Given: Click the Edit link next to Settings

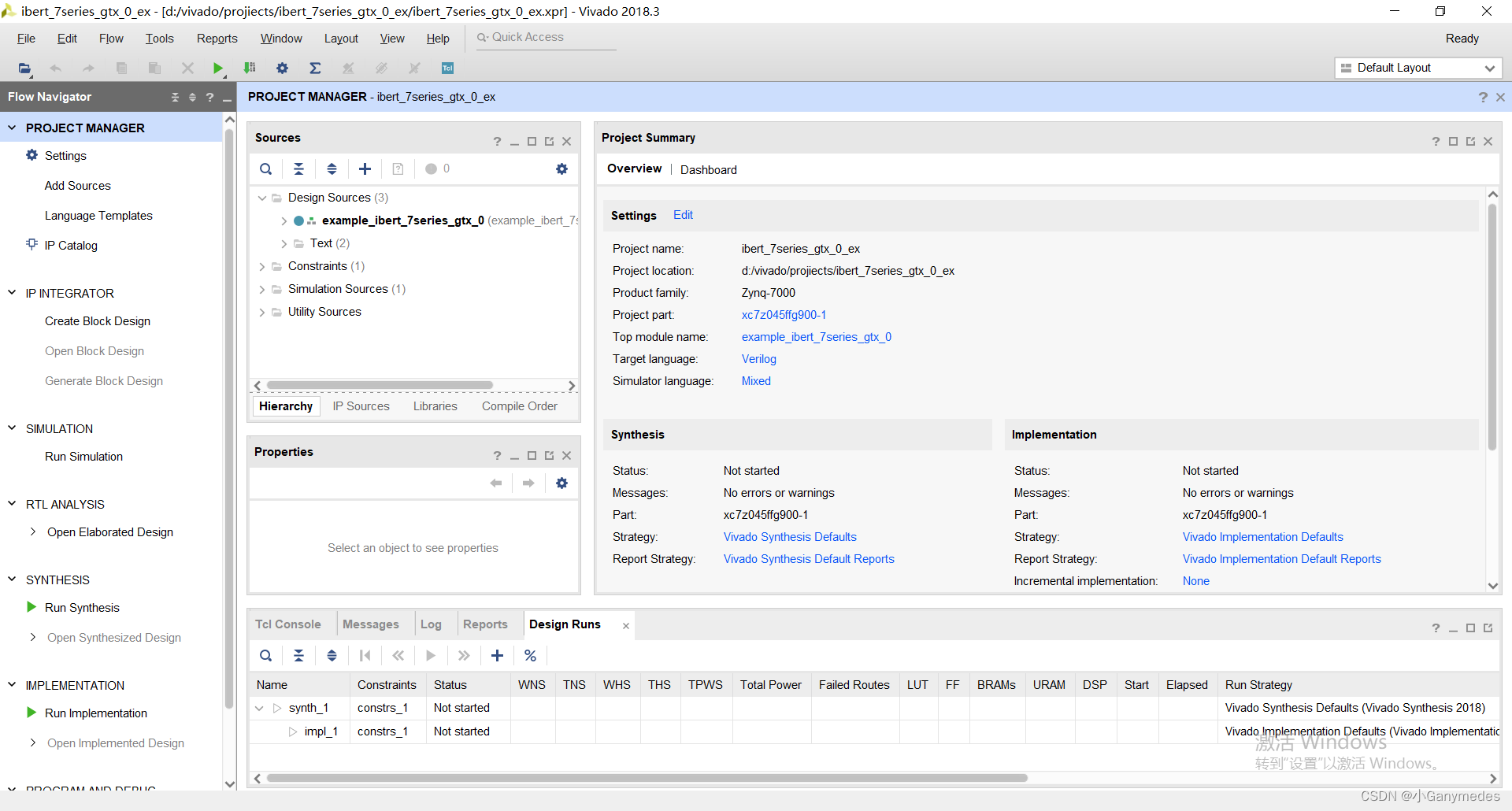Looking at the screenshot, I should [683, 215].
